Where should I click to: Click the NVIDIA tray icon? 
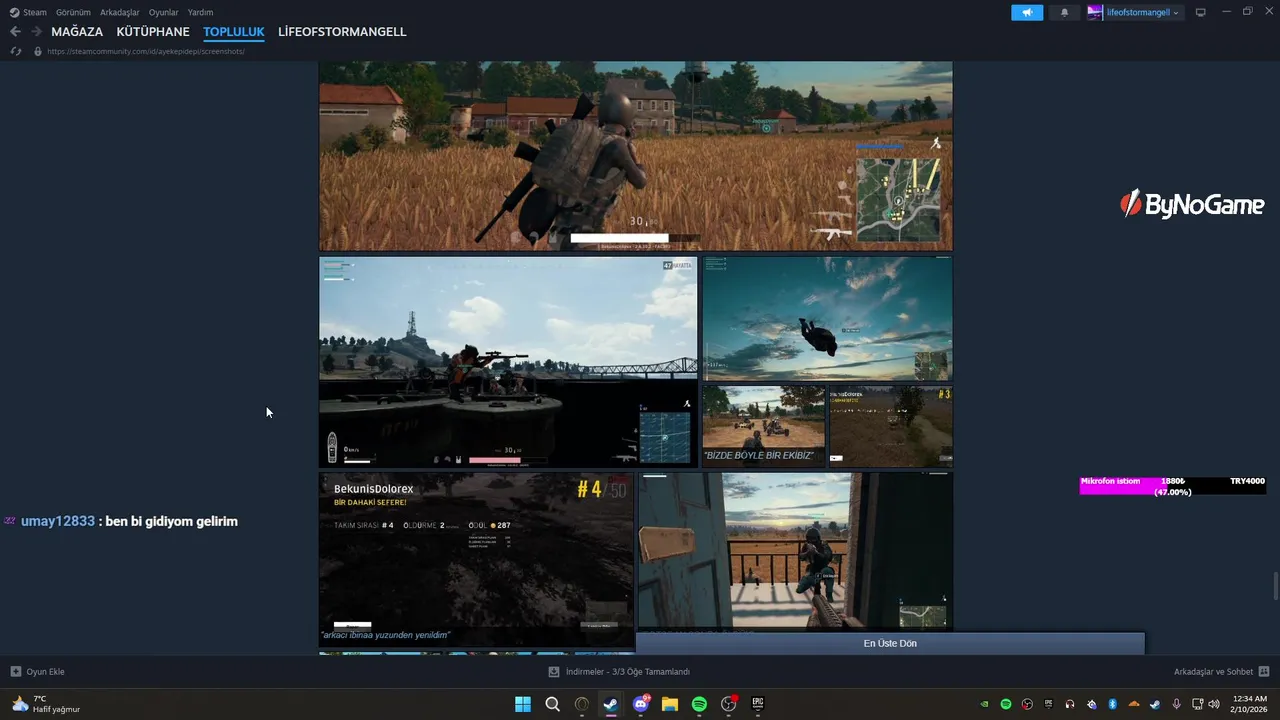(985, 704)
